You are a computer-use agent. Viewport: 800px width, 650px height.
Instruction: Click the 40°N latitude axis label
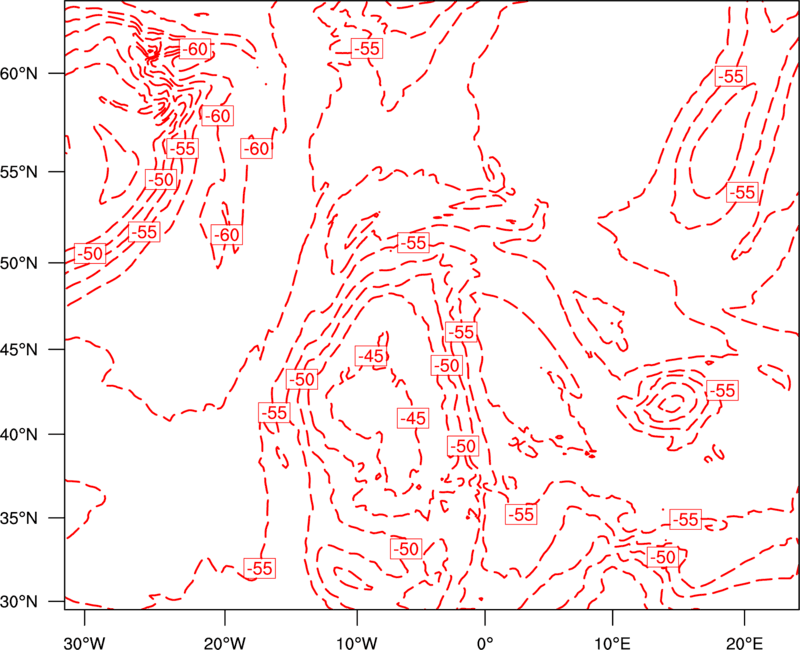(19, 435)
